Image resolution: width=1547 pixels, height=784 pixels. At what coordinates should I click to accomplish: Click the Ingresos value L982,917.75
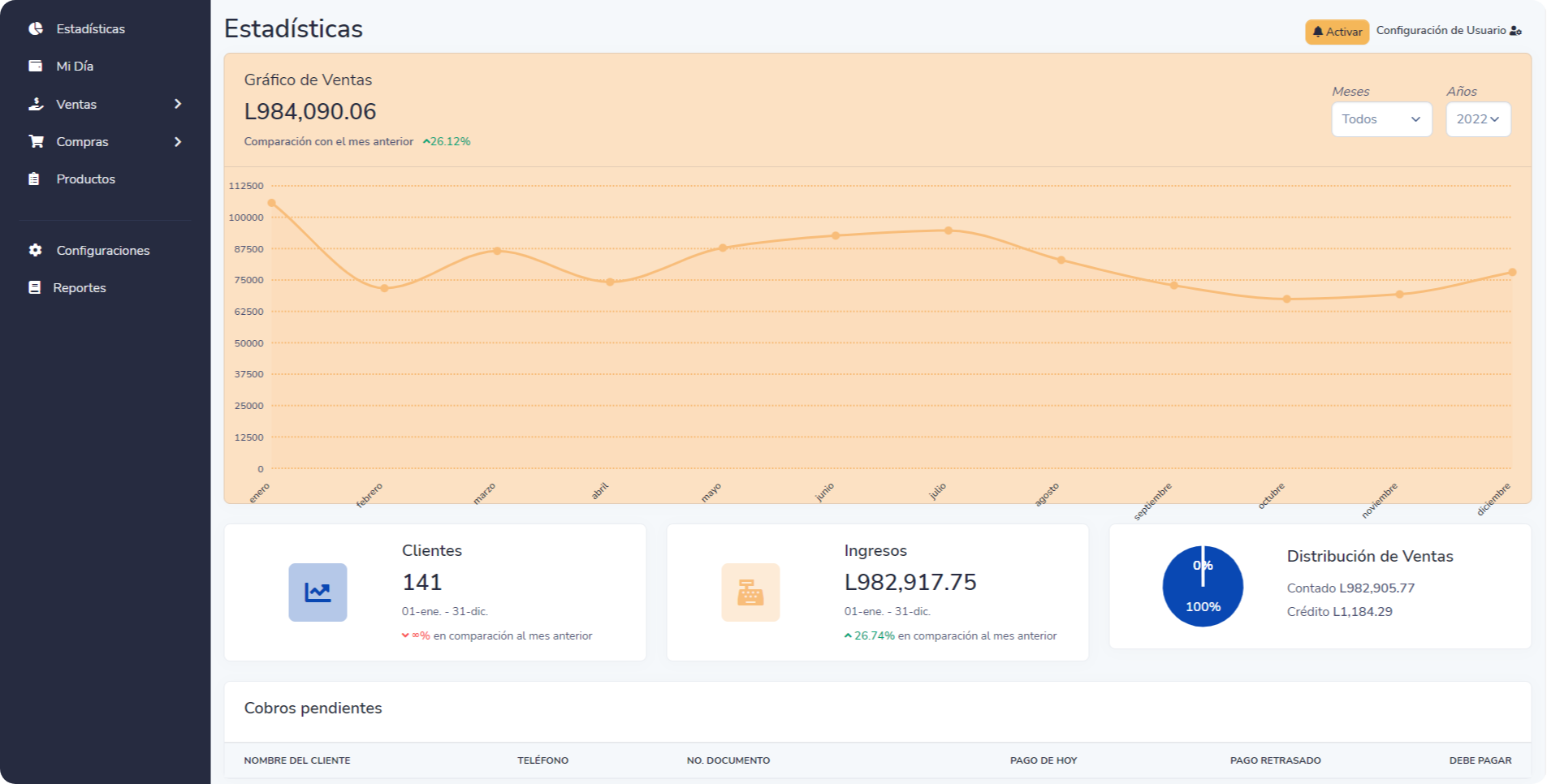pyautogui.click(x=910, y=582)
